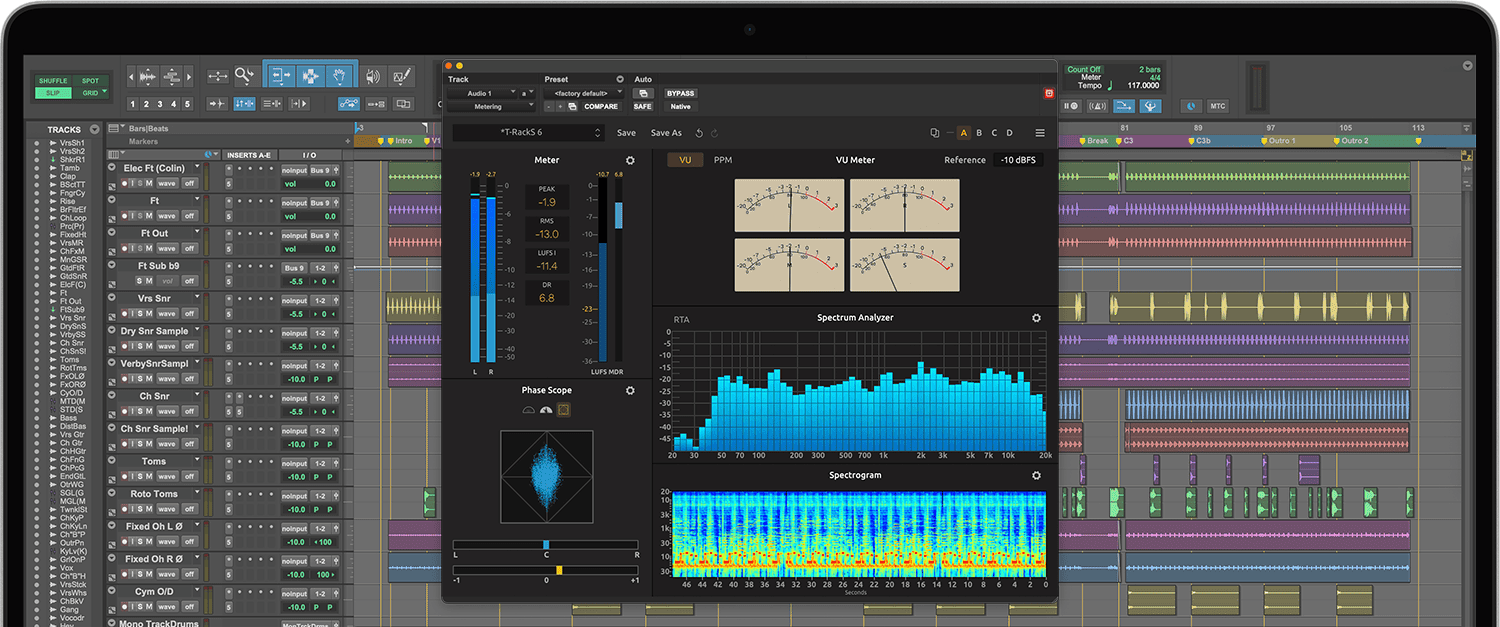Select the Scrubber speaker tool

pyautogui.click(x=373, y=76)
